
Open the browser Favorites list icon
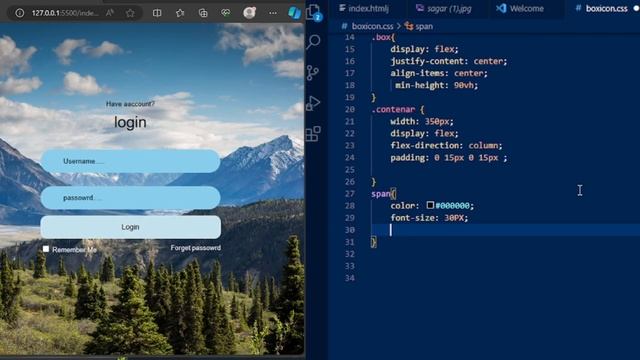click(180, 13)
